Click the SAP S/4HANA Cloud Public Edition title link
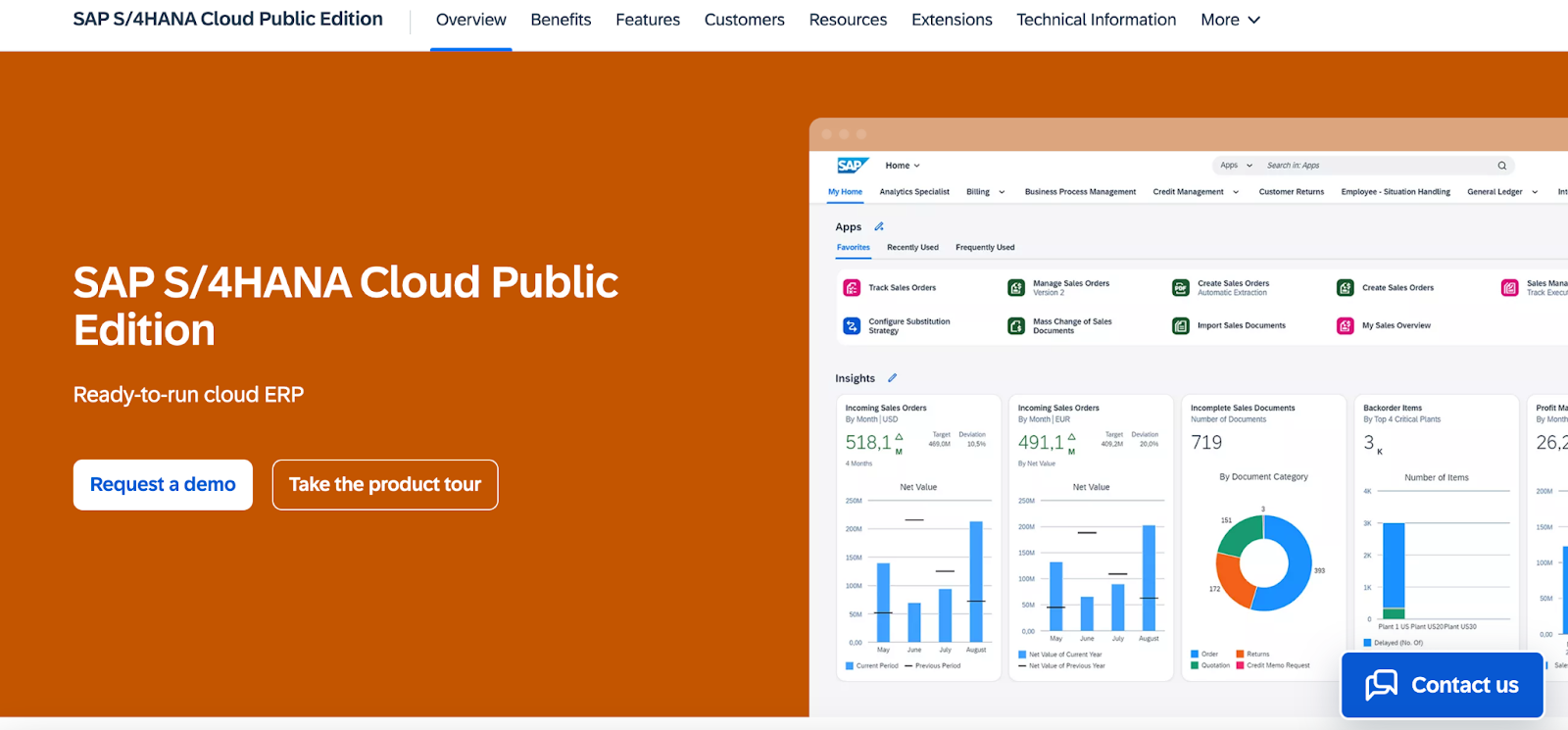 pos(227,19)
